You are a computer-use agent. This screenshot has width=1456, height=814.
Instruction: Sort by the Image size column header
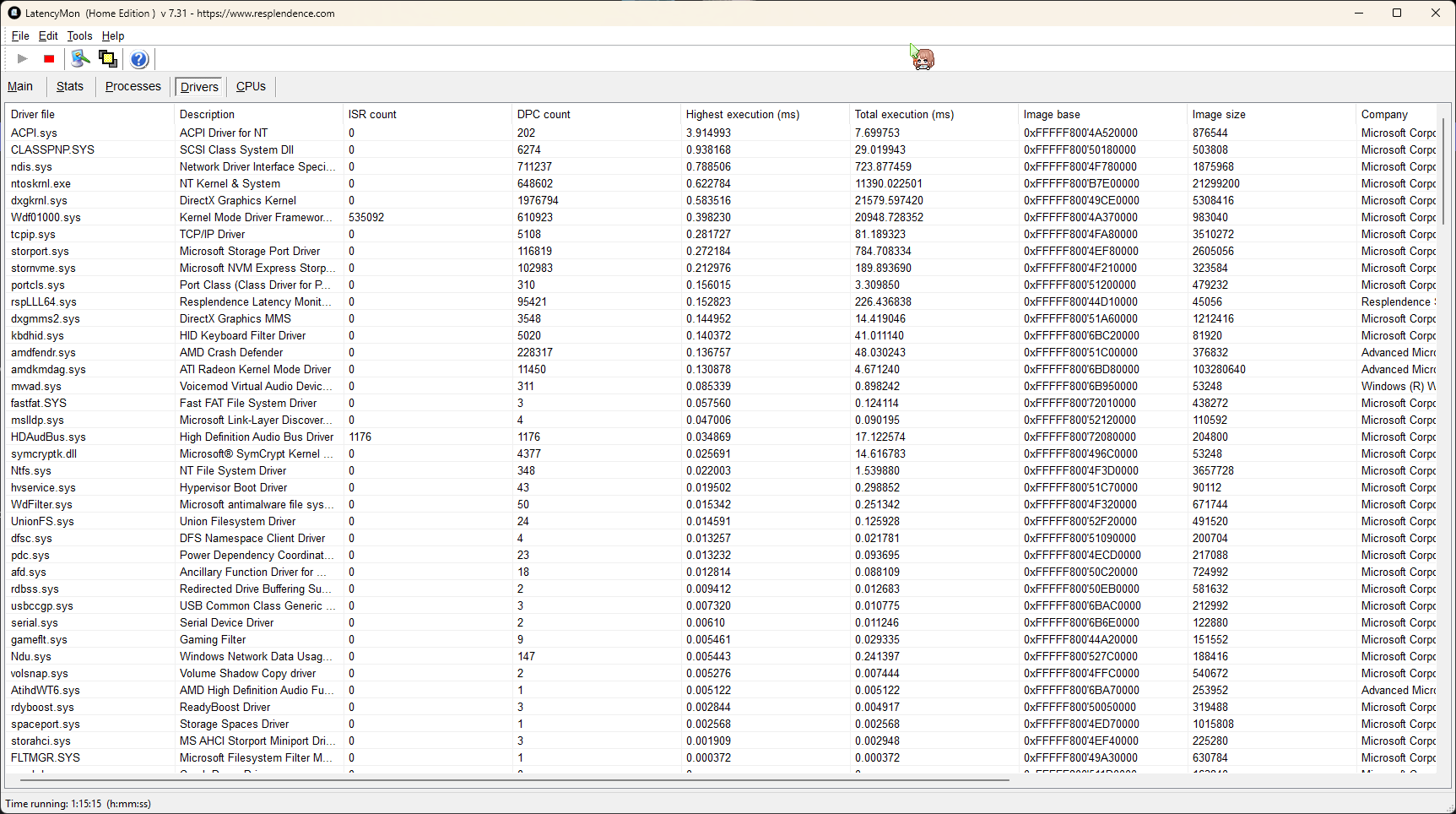1272,114
